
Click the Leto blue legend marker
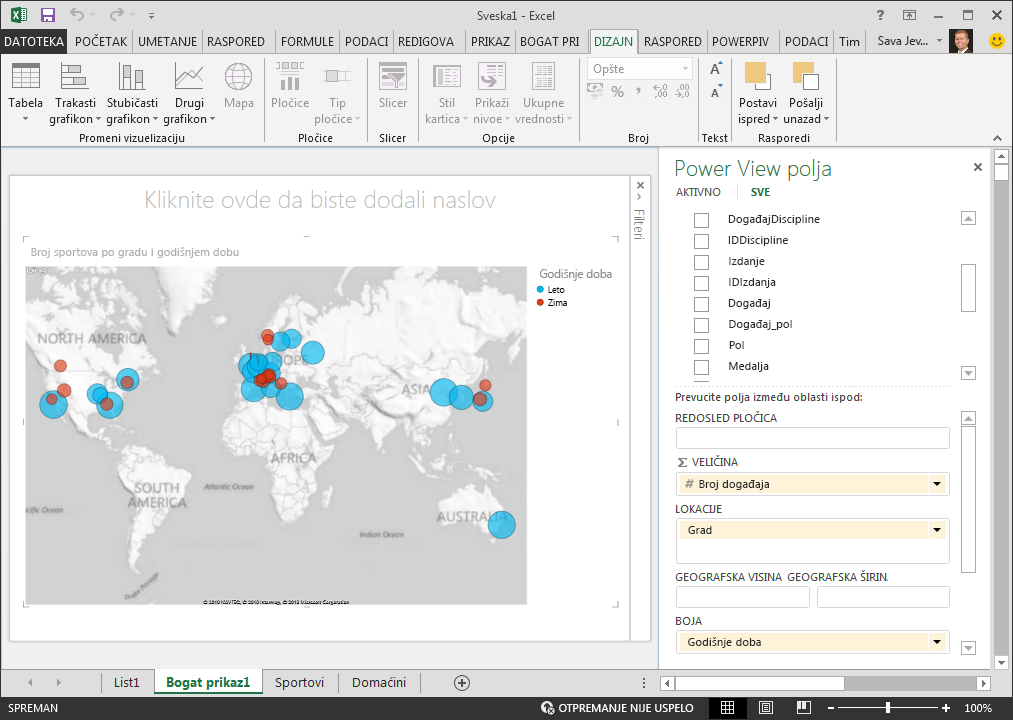tap(540, 290)
